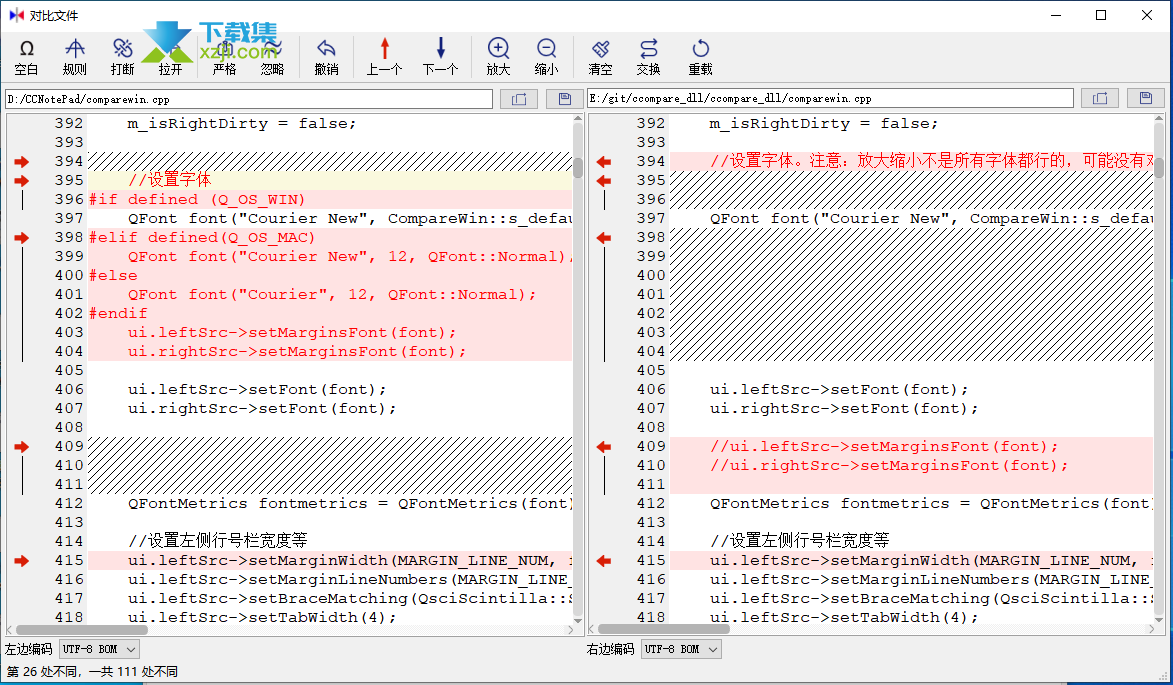Go to next difference with 下一个
The height and width of the screenshot is (685, 1173).
(x=440, y=56)
